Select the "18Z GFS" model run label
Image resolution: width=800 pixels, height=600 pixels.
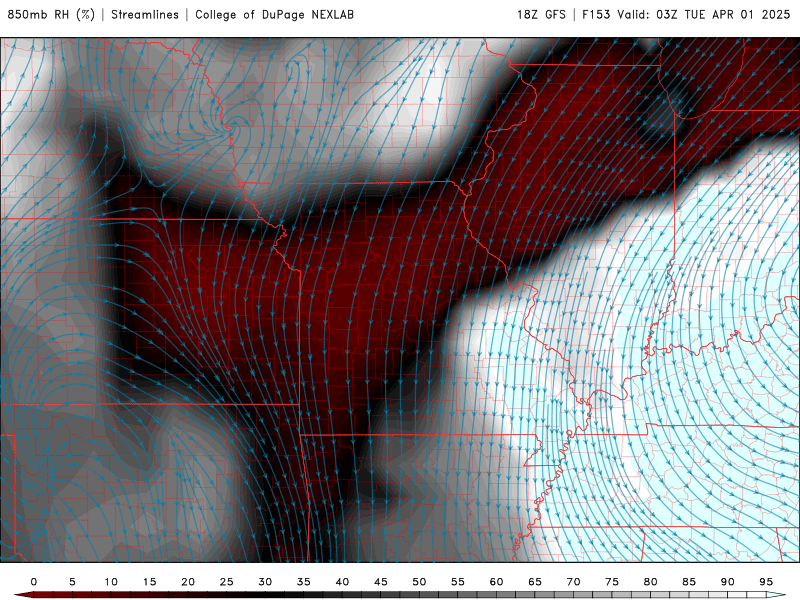click(x=541, y=15)
